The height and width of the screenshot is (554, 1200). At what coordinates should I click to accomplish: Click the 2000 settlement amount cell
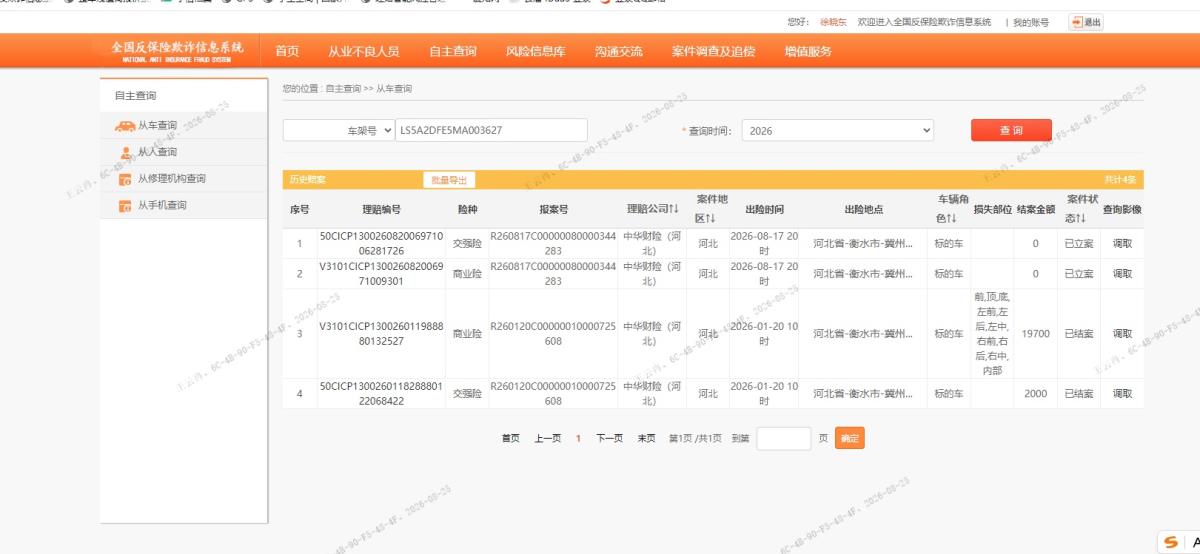1035,394
